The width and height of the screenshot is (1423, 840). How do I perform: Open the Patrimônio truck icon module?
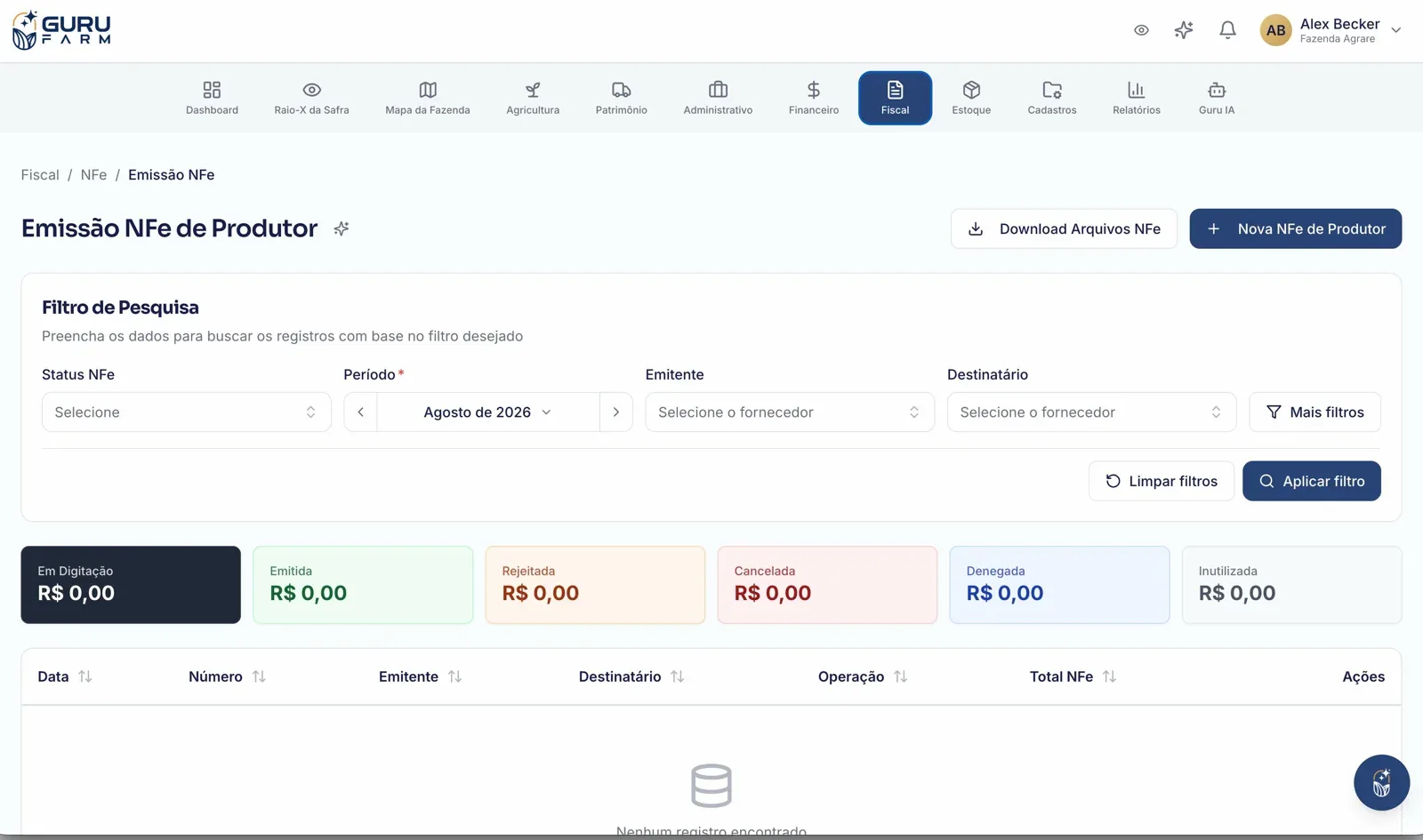point(622,98)
